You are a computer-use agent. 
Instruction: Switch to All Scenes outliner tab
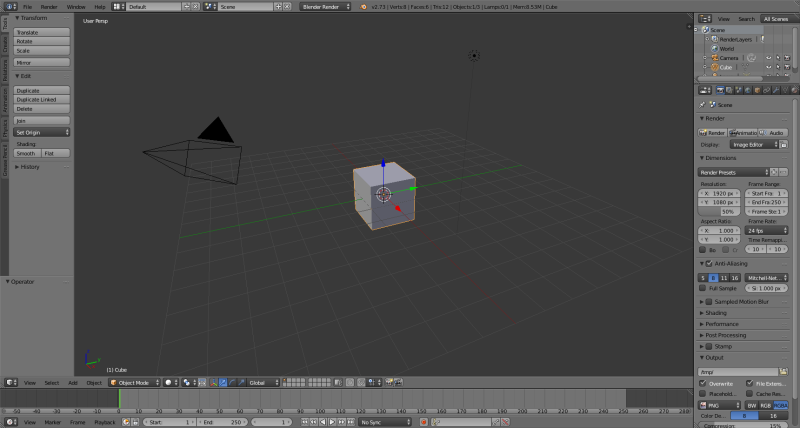pyautogui.click(x=775, y=19)
